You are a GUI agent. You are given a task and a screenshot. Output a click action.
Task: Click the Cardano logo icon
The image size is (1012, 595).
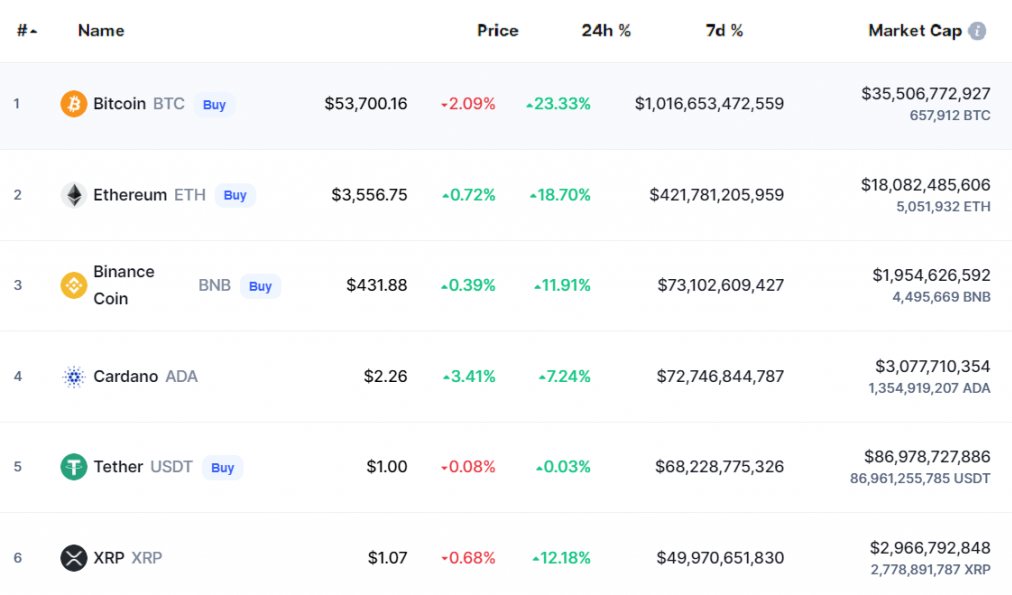coord(74,376)
